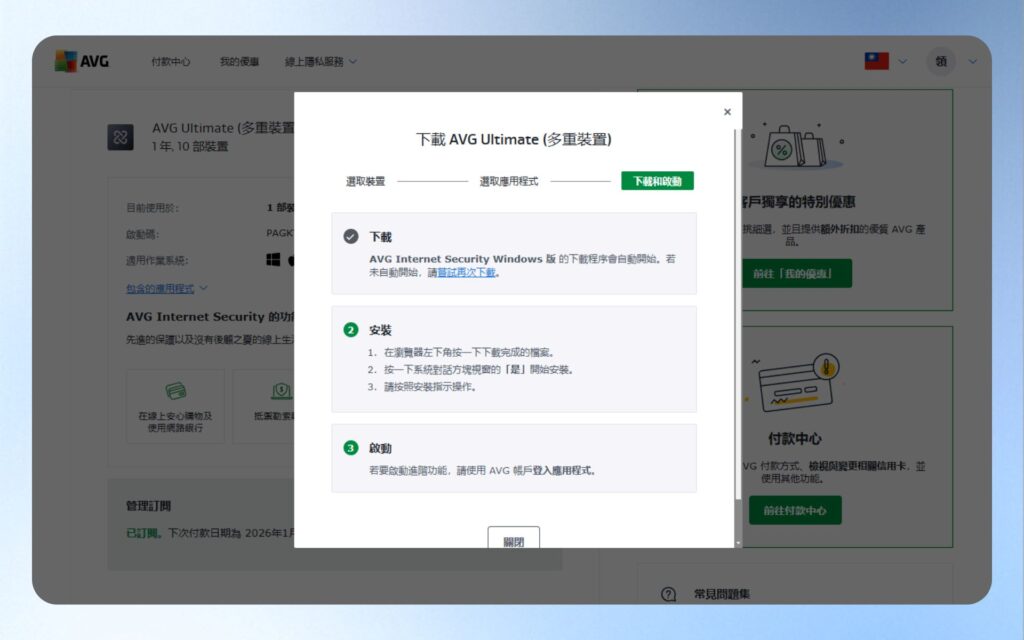Click the download step checkmark icon
This screenshot has width=1024, height=640.
(x=351, y=236)
